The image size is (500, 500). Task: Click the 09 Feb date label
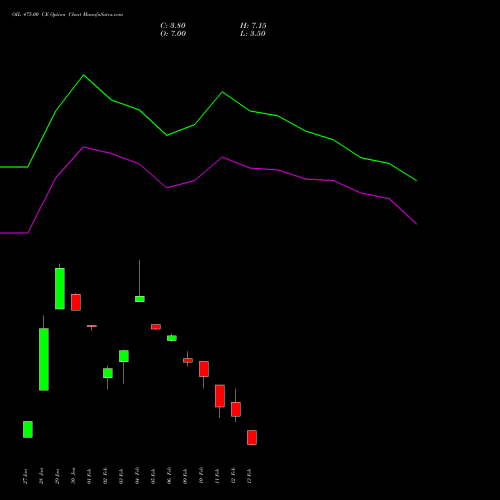point(186,476)
